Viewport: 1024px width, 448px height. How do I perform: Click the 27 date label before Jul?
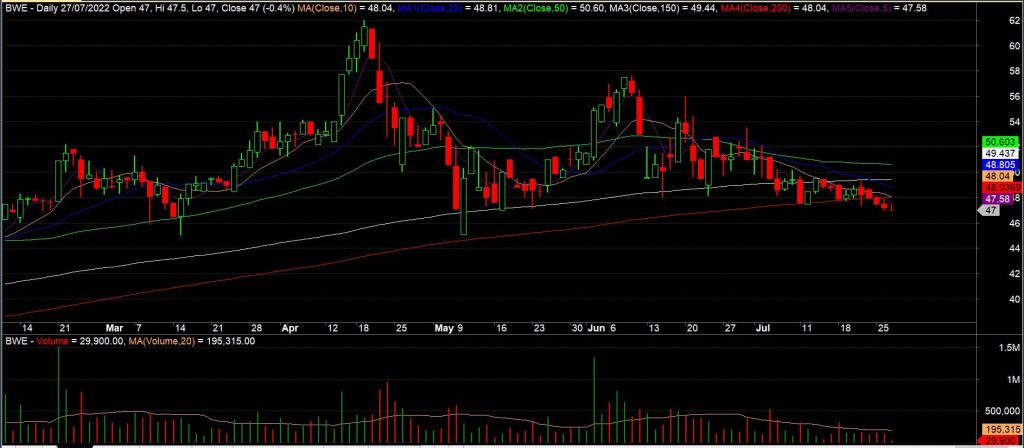click(x=731, y=327)
